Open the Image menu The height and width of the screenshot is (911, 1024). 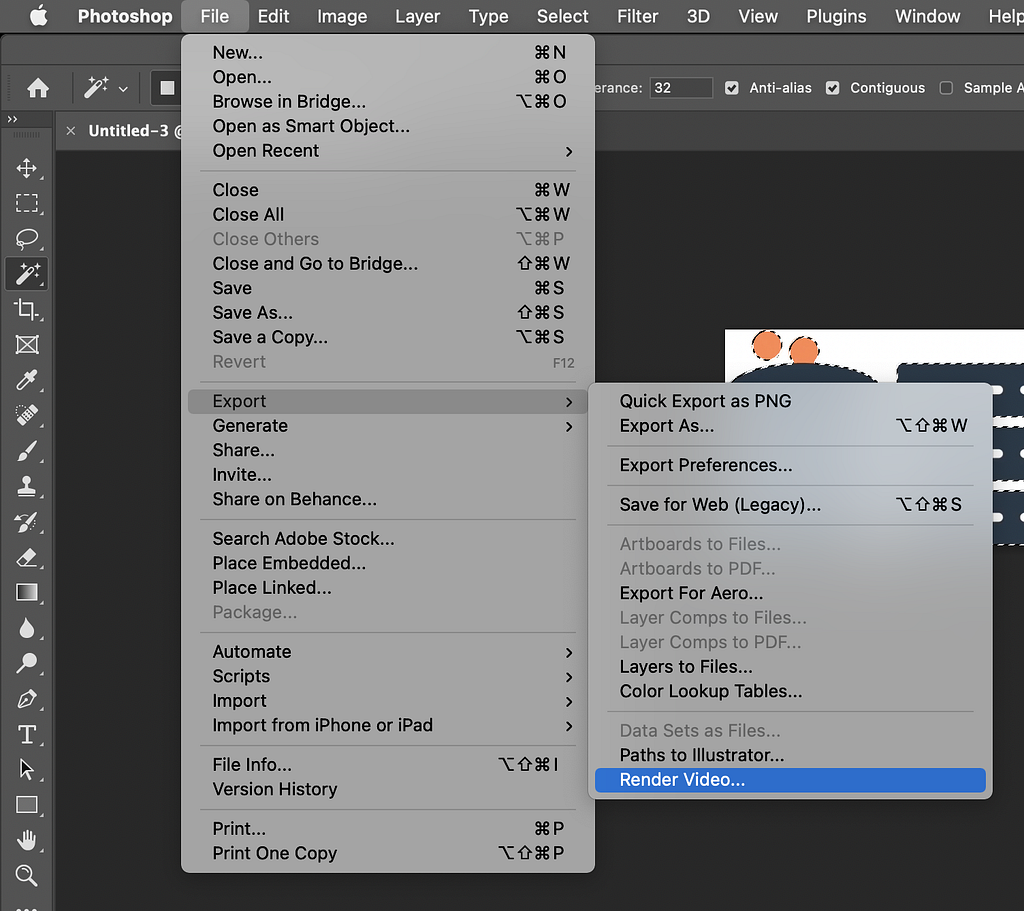click(342, 16)
